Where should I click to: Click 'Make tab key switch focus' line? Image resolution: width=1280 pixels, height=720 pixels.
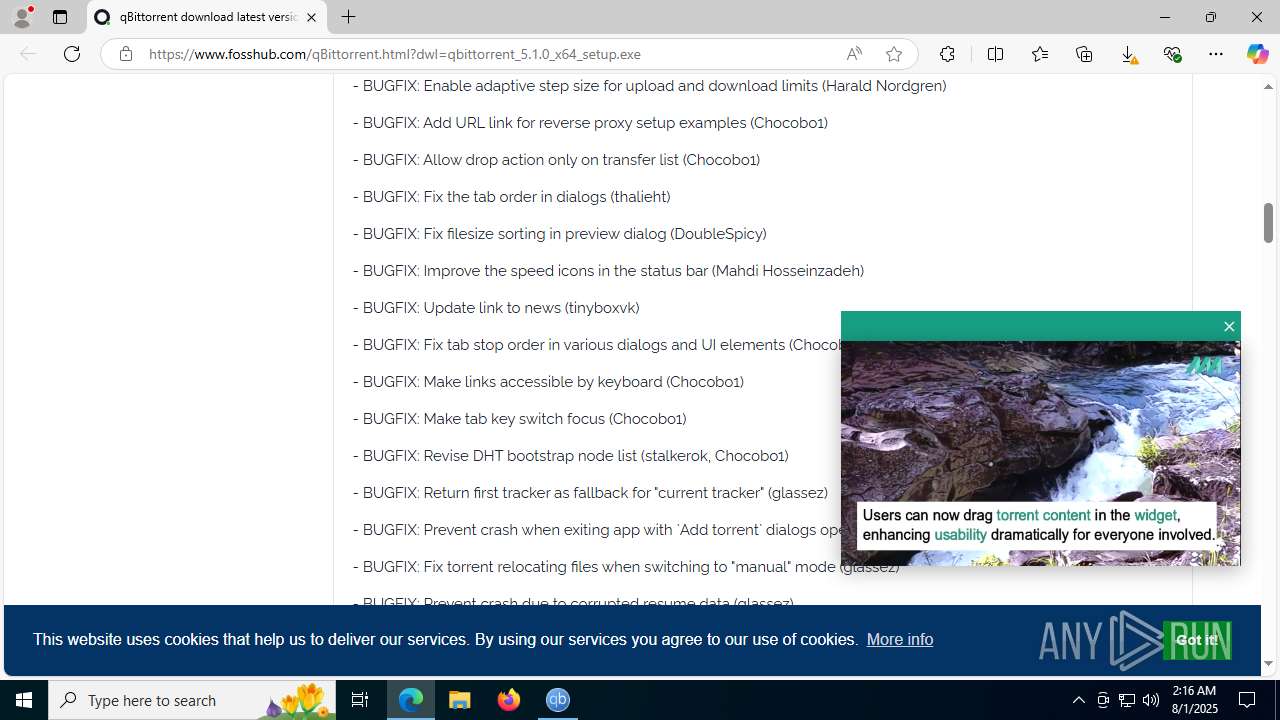click(519, 419)
